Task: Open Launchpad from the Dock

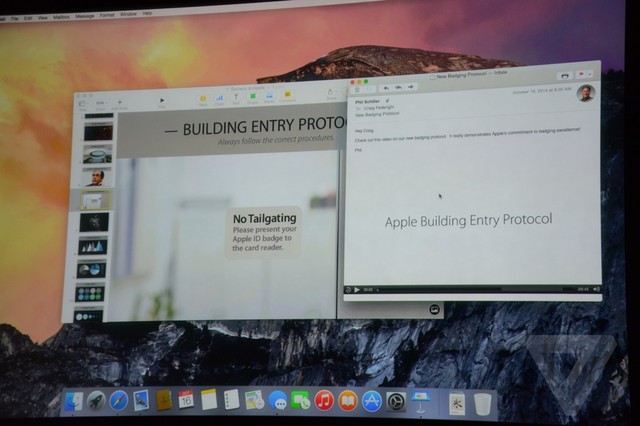Action: click(x=96, y=401)
